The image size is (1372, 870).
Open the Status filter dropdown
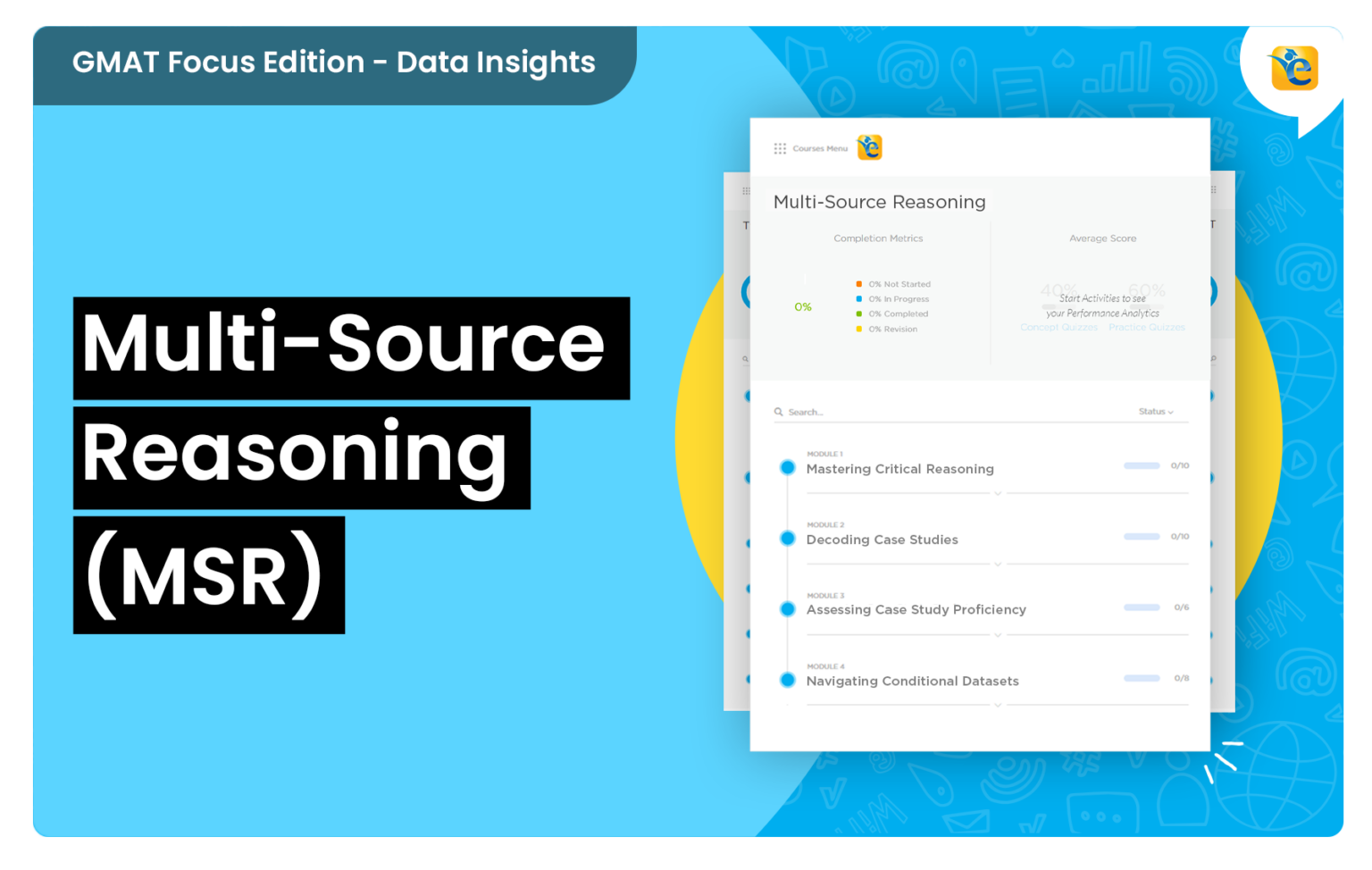[1156, 412]
